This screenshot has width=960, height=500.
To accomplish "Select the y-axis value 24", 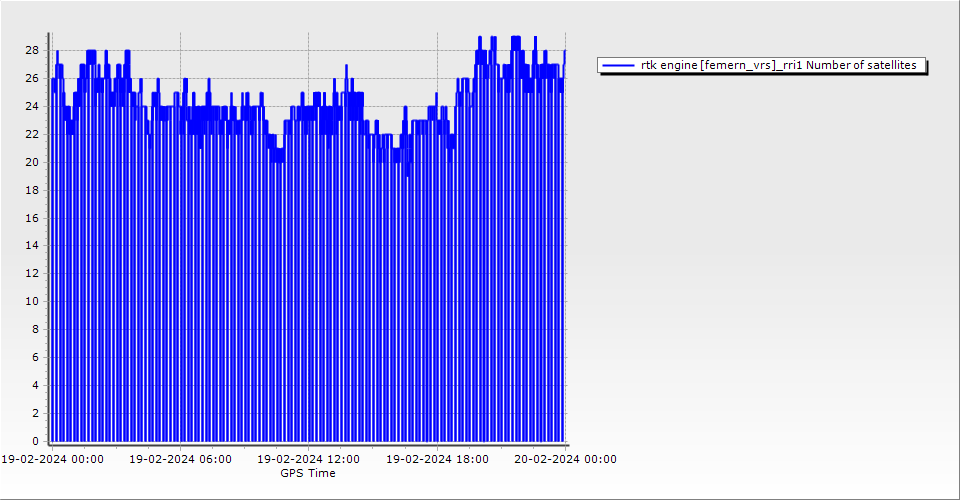I will click(x=32, y=106).
